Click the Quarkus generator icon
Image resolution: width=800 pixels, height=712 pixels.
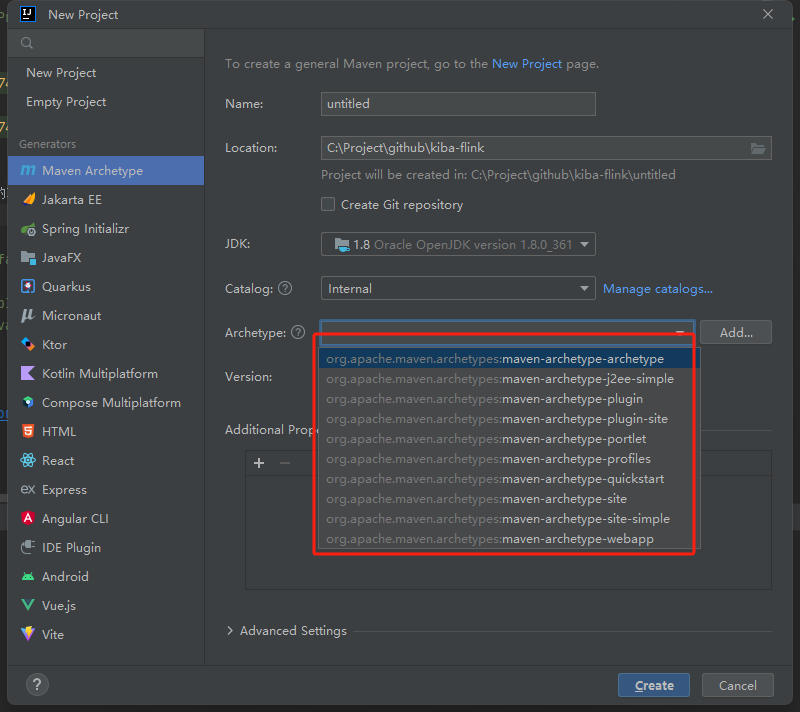pos(28,287)
